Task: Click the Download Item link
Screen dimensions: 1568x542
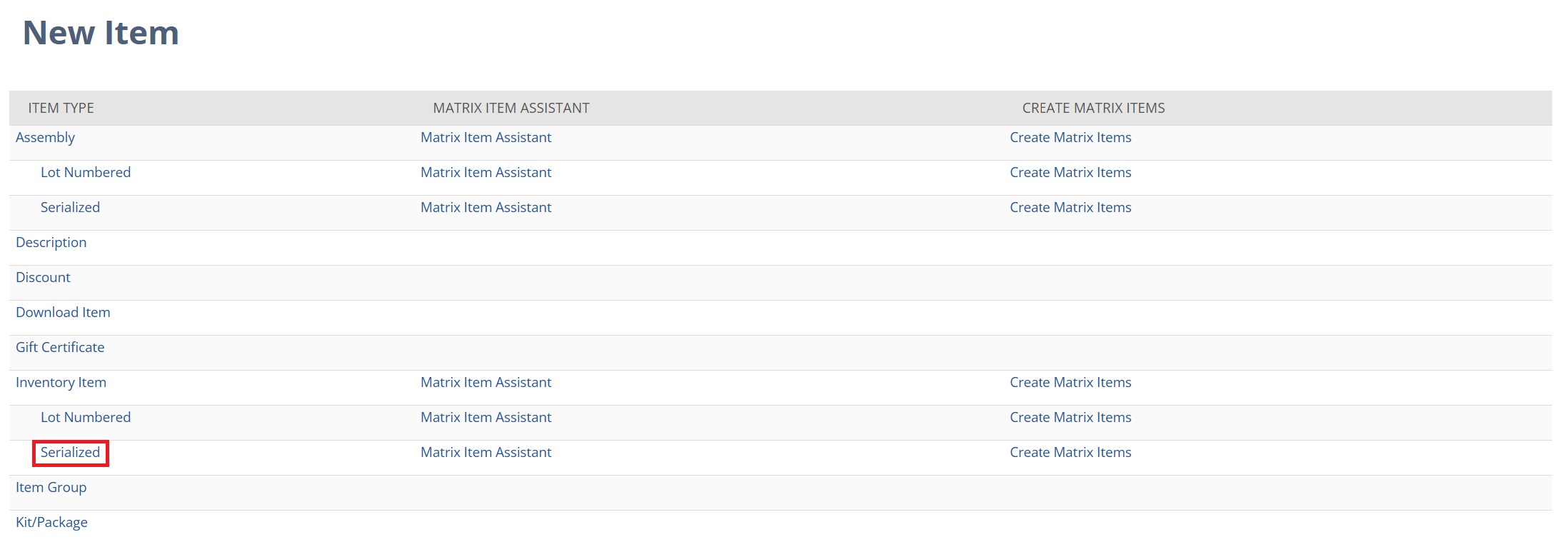Action: [x=63, y=312]
